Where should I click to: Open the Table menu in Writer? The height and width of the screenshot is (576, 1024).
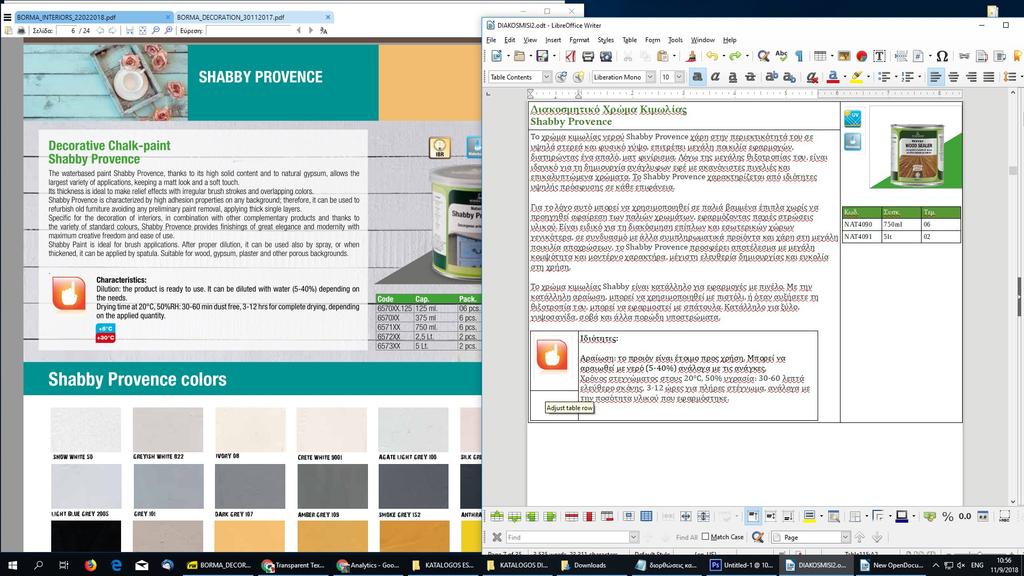[x=630, y=40]
